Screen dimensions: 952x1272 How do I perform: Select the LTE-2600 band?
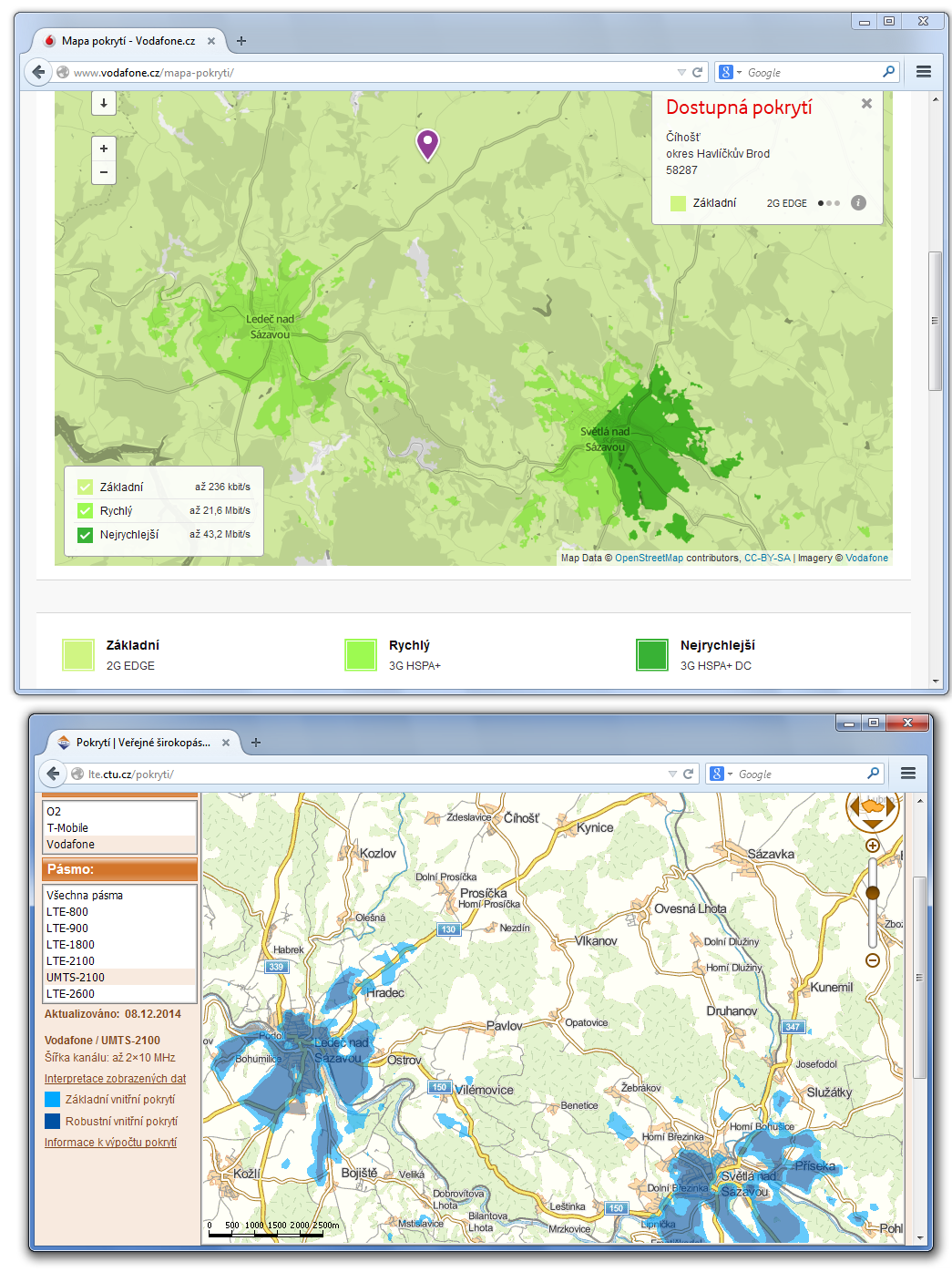point(120,994)
